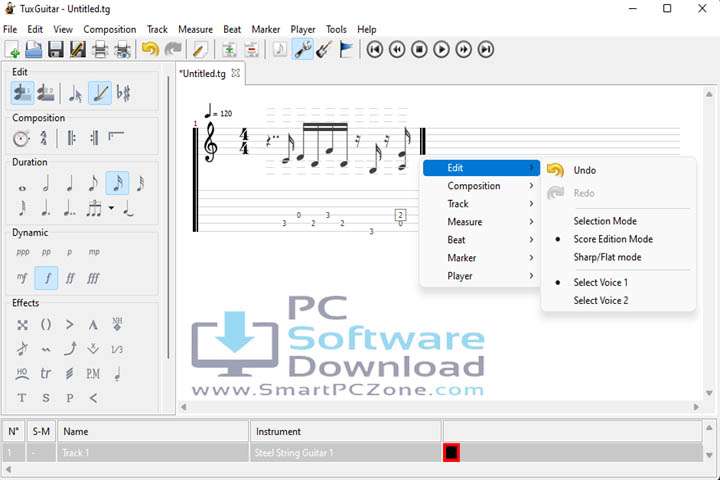720x480 pixels.
Task: Select the whole note duration
Action: (x=22, y=188)
